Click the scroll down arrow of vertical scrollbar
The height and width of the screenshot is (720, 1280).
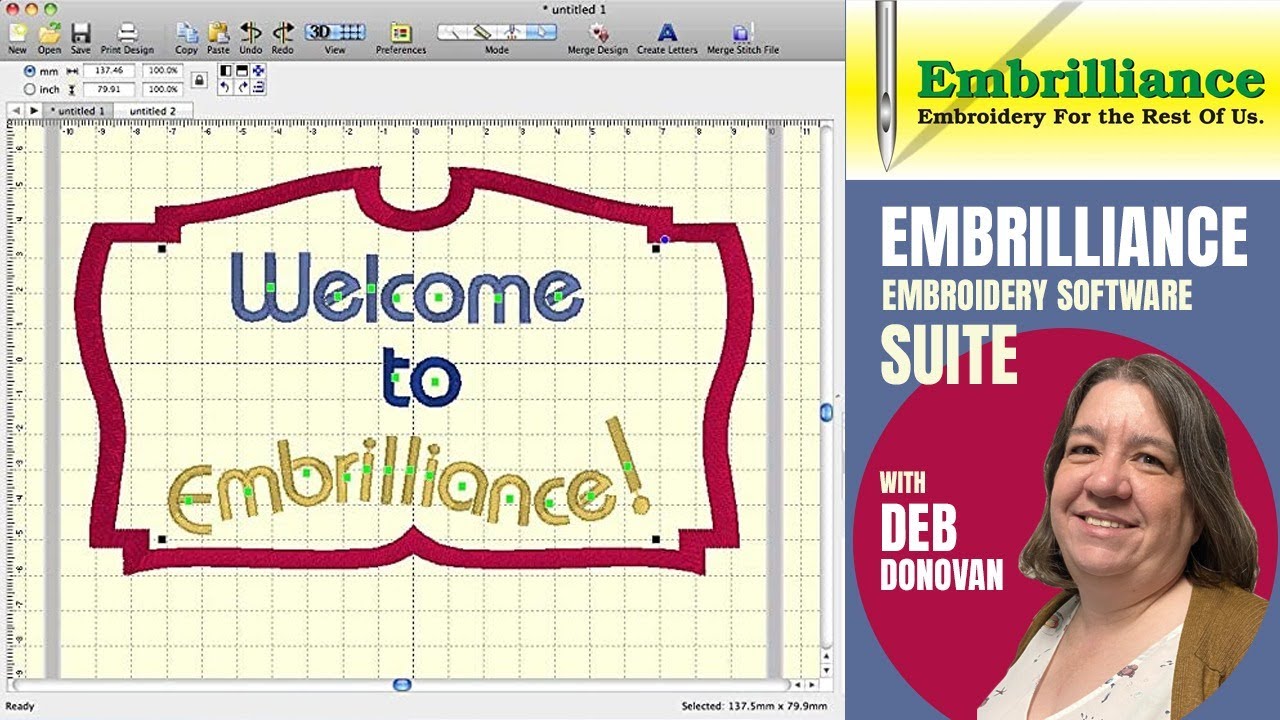826,668
